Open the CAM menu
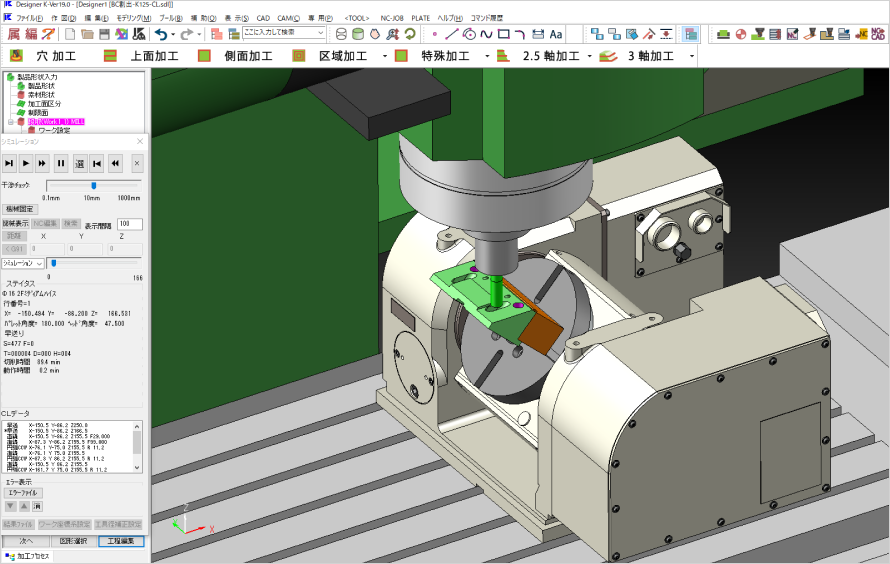890x564 pixels. click(288, 18)
